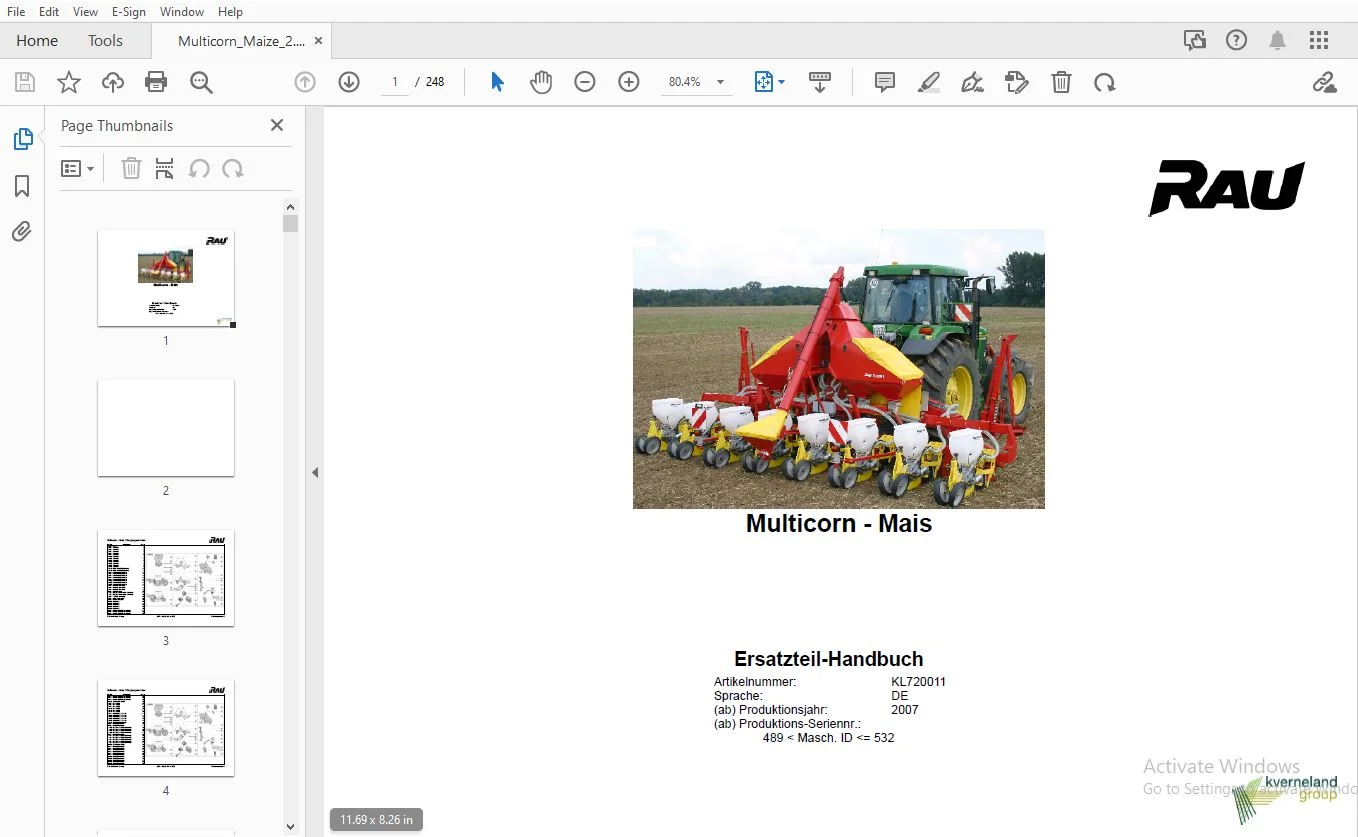Screen dimensions: 1358x837
Task: Open the Page Thumbnails navigation pane icon
Action: pos(23,139)
